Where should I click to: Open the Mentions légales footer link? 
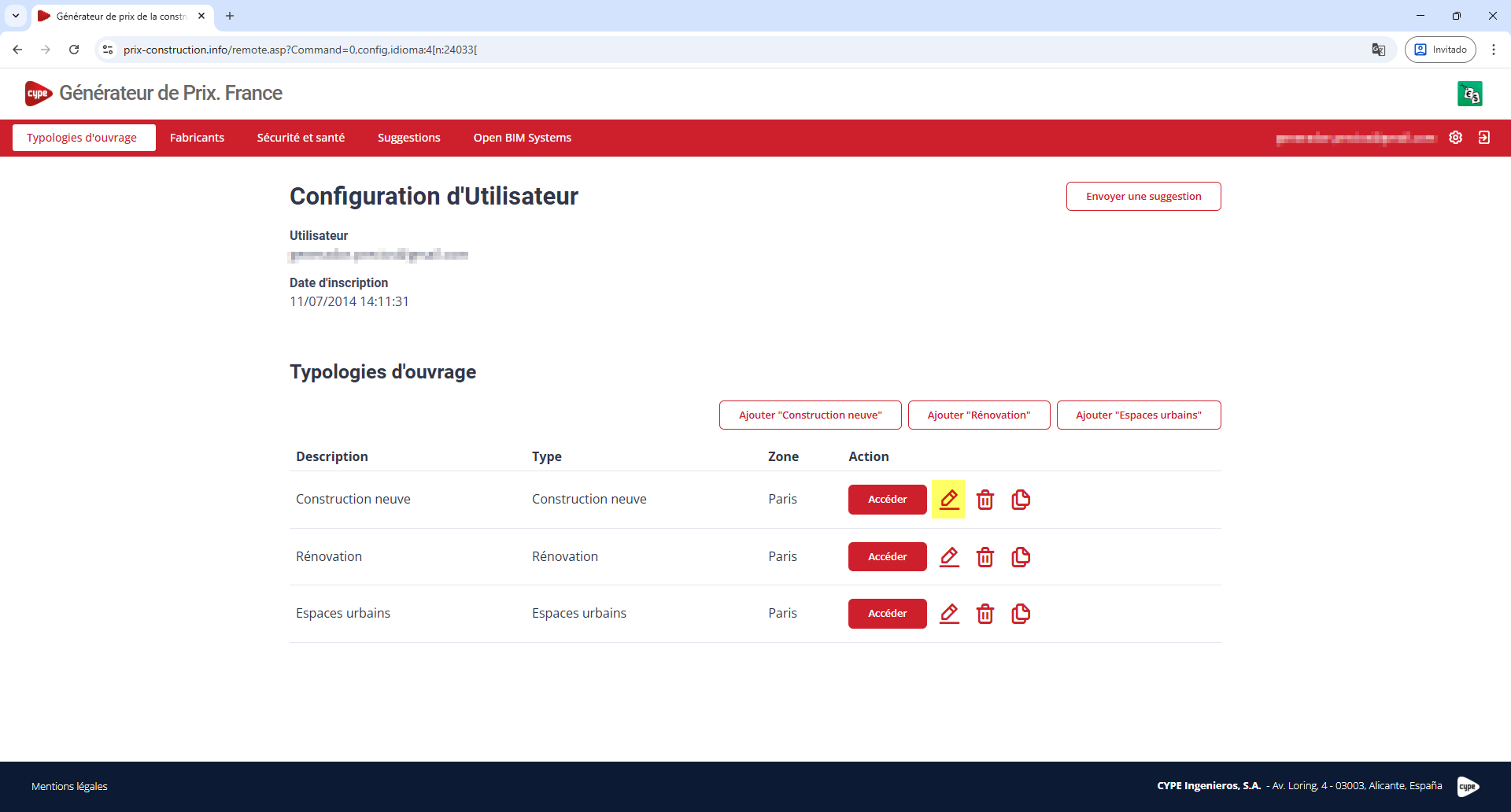(69, 786)
